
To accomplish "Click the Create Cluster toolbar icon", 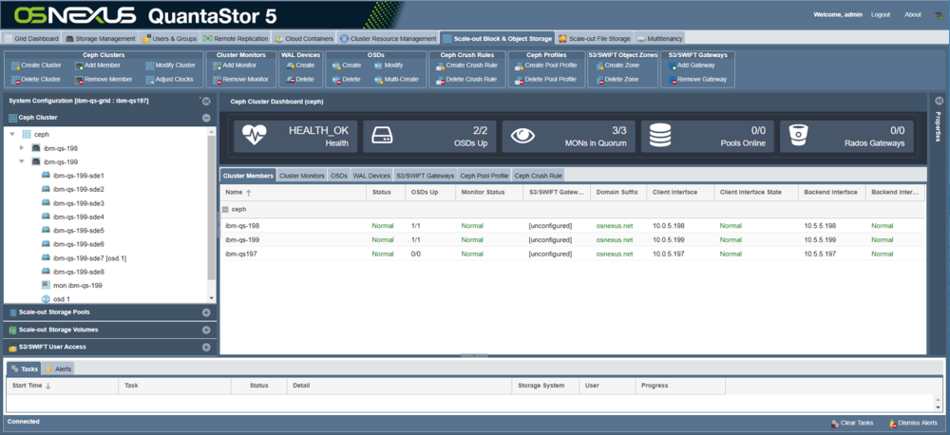I will pyautogui.click(x=15, y=65).
